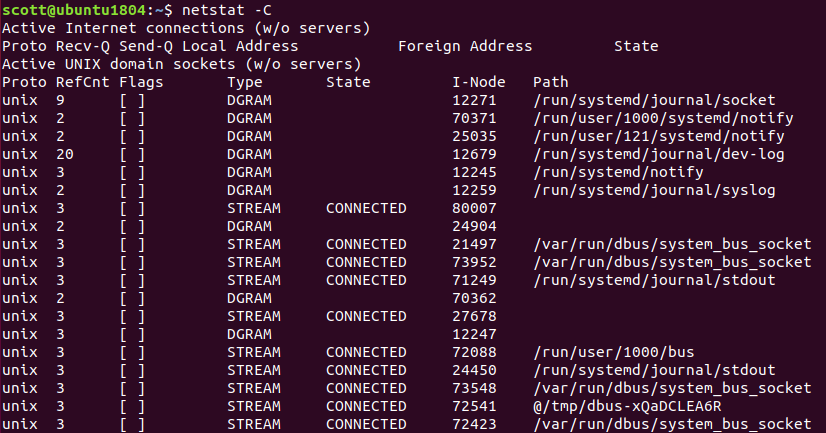826x433 pixels.
Task: Click inode value 21497
Action: pos(474,244)
